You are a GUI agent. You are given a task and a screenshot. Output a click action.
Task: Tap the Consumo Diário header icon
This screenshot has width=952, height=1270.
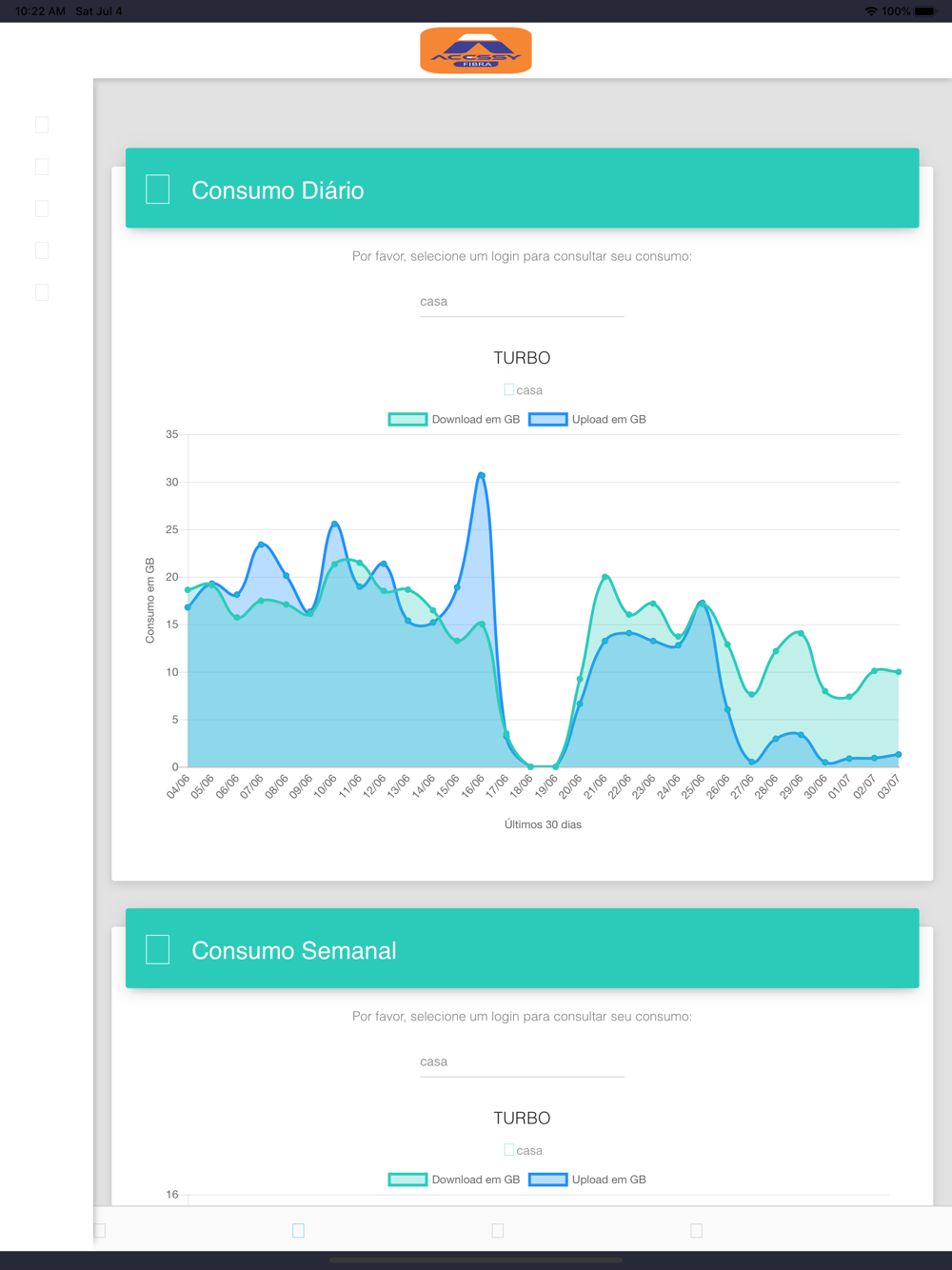click(x=158, y=189)
